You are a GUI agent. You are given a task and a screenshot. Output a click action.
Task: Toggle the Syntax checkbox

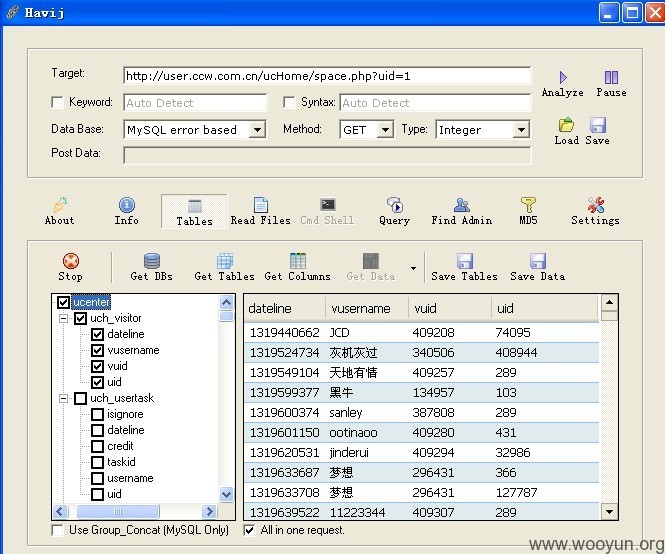coord(289,102)
